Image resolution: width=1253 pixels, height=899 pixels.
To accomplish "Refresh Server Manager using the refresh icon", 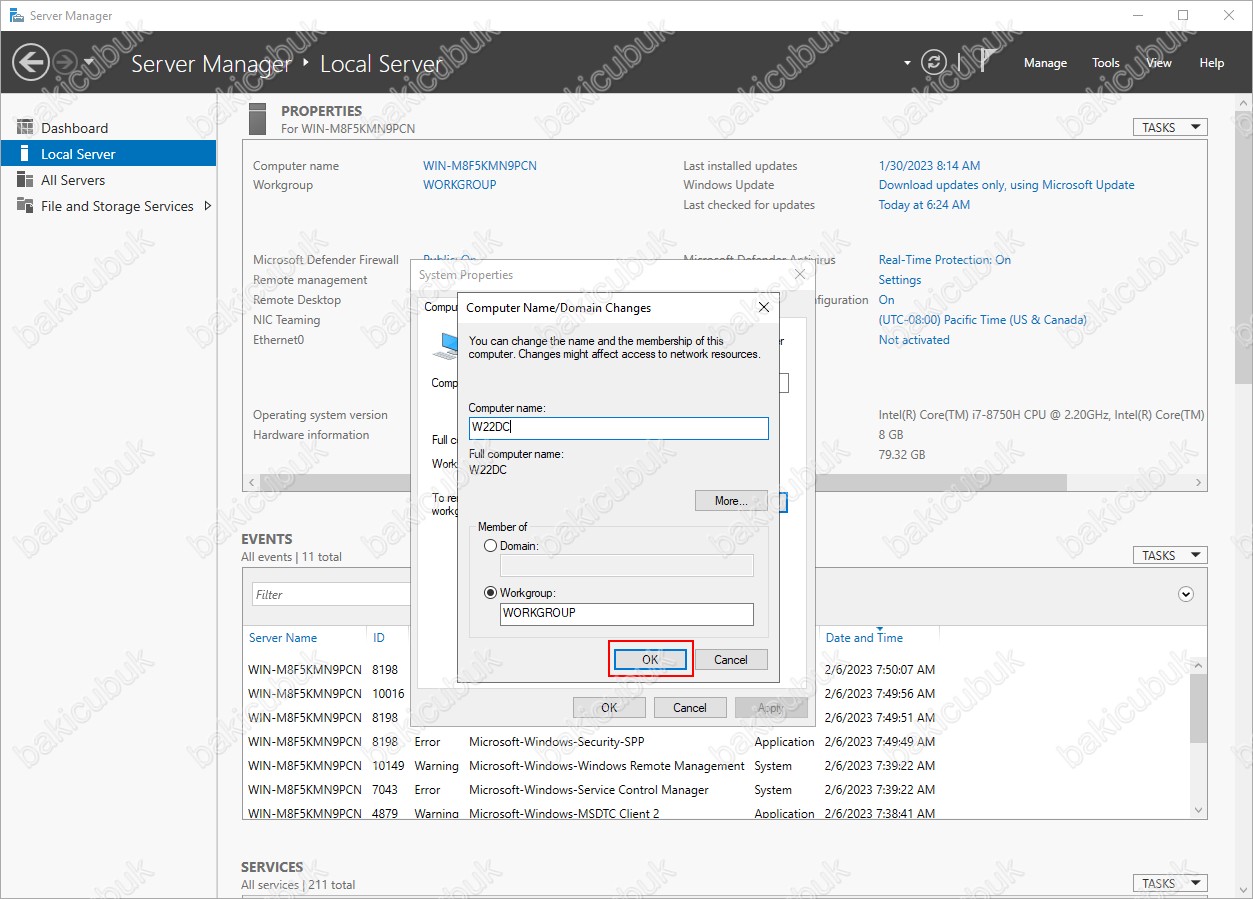I will click(x=934, y=62).
